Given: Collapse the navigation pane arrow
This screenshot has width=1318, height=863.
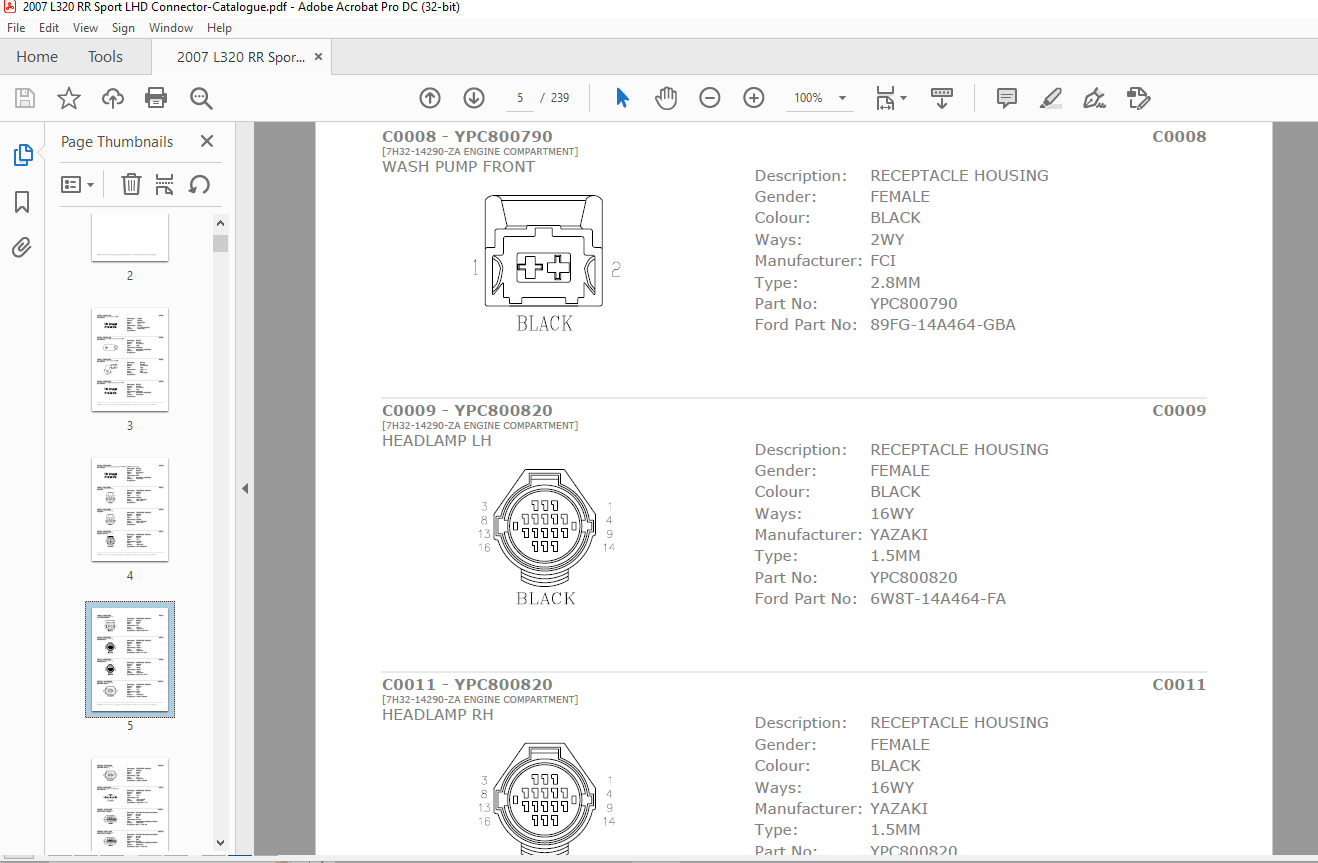Looking at the screenshot, I should click(x=245, y=488).
